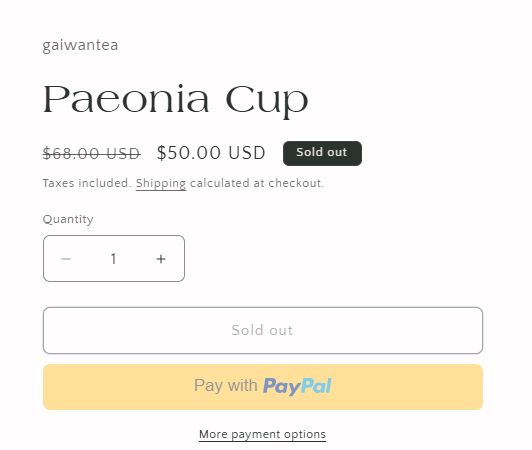Decrease quantity with the minus icon
532x450 pixels.
pos(66,259)
